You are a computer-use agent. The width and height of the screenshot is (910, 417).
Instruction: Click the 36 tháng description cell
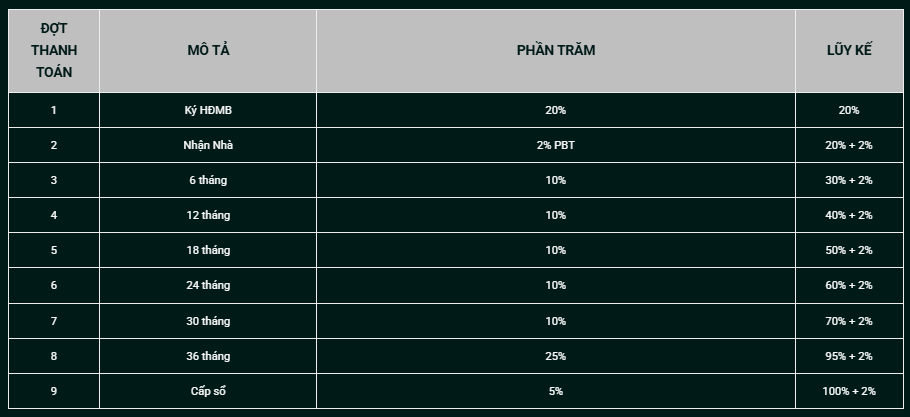(207, 356)
